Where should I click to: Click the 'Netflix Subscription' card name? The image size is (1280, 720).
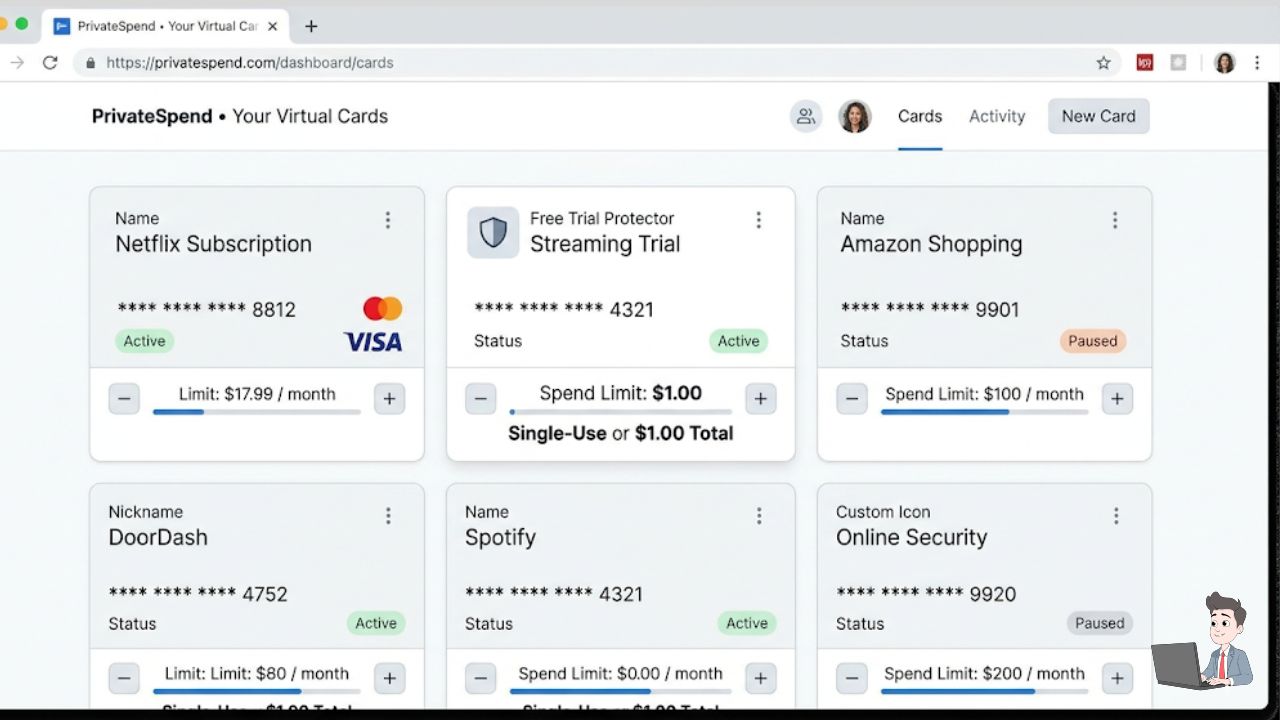(213, 244)
